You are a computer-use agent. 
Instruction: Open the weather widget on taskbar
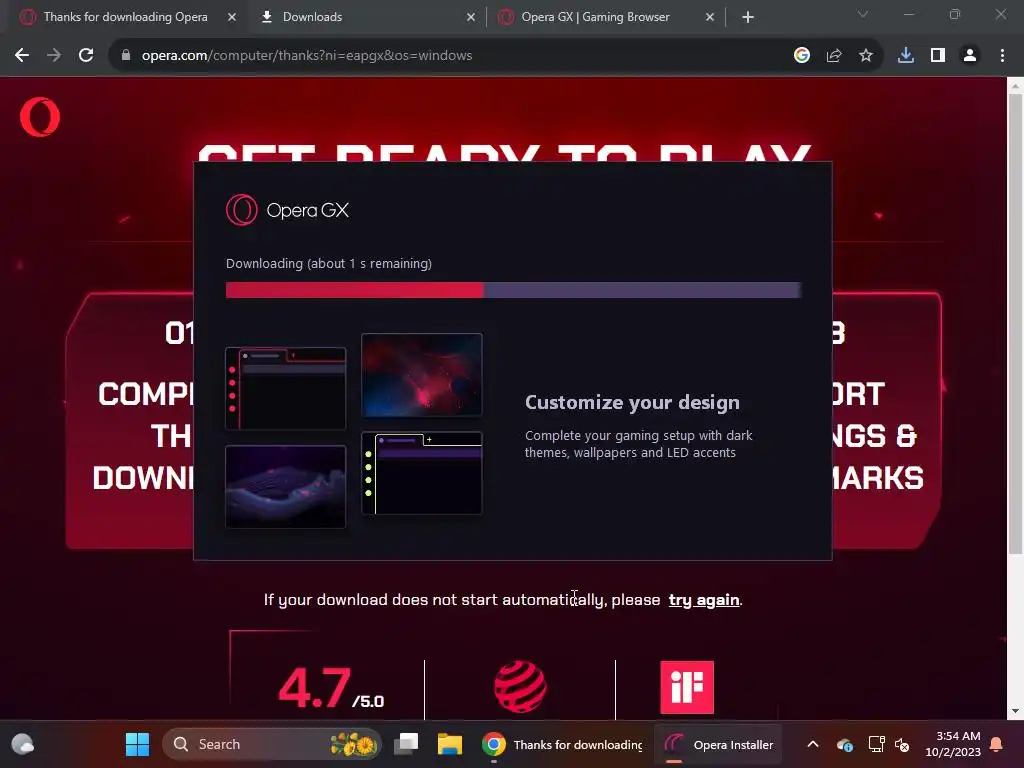[23, 744]
